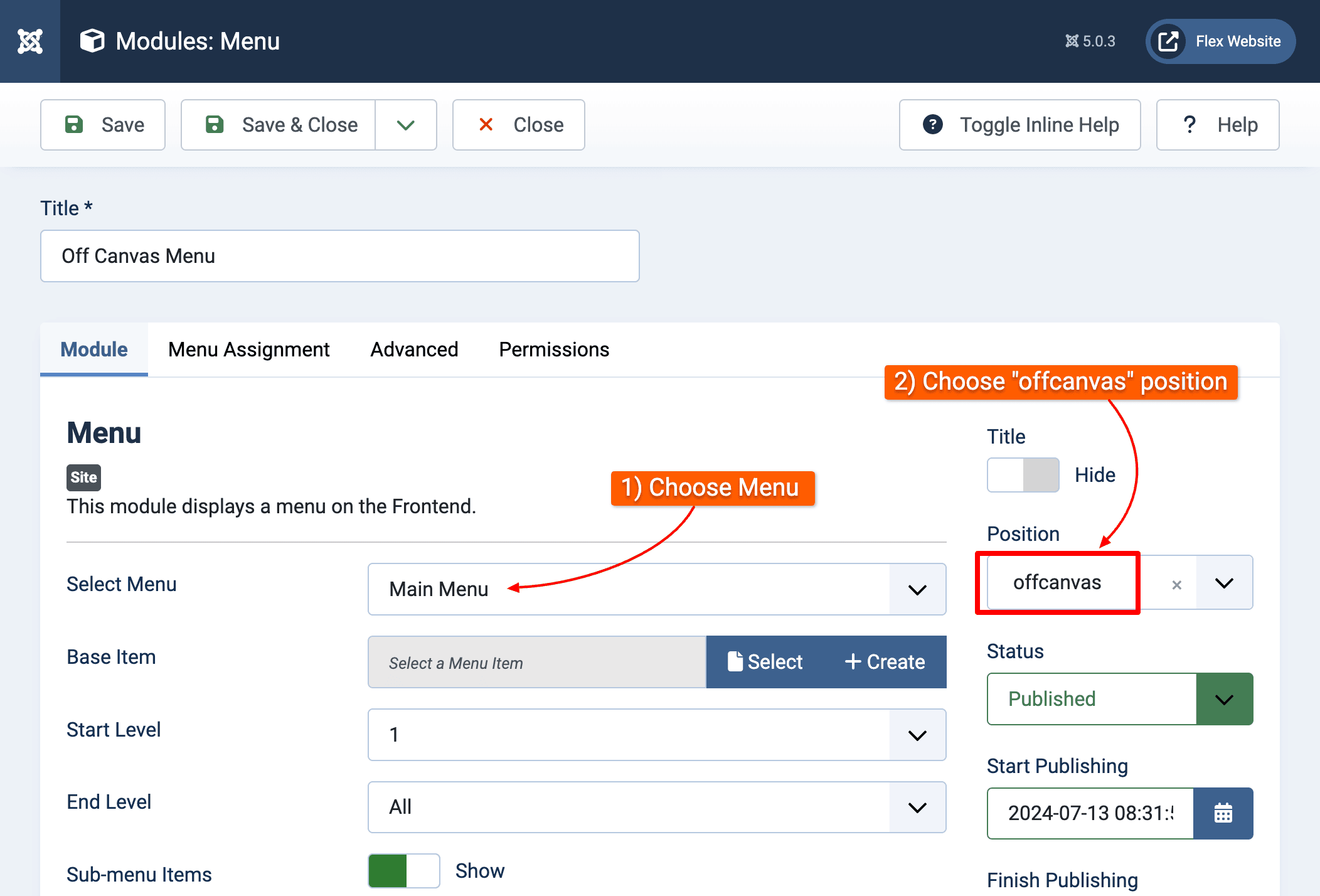Open the Flex Website external link
The width and height of the screenshot is (1320, 896).
pos(1220,41)
